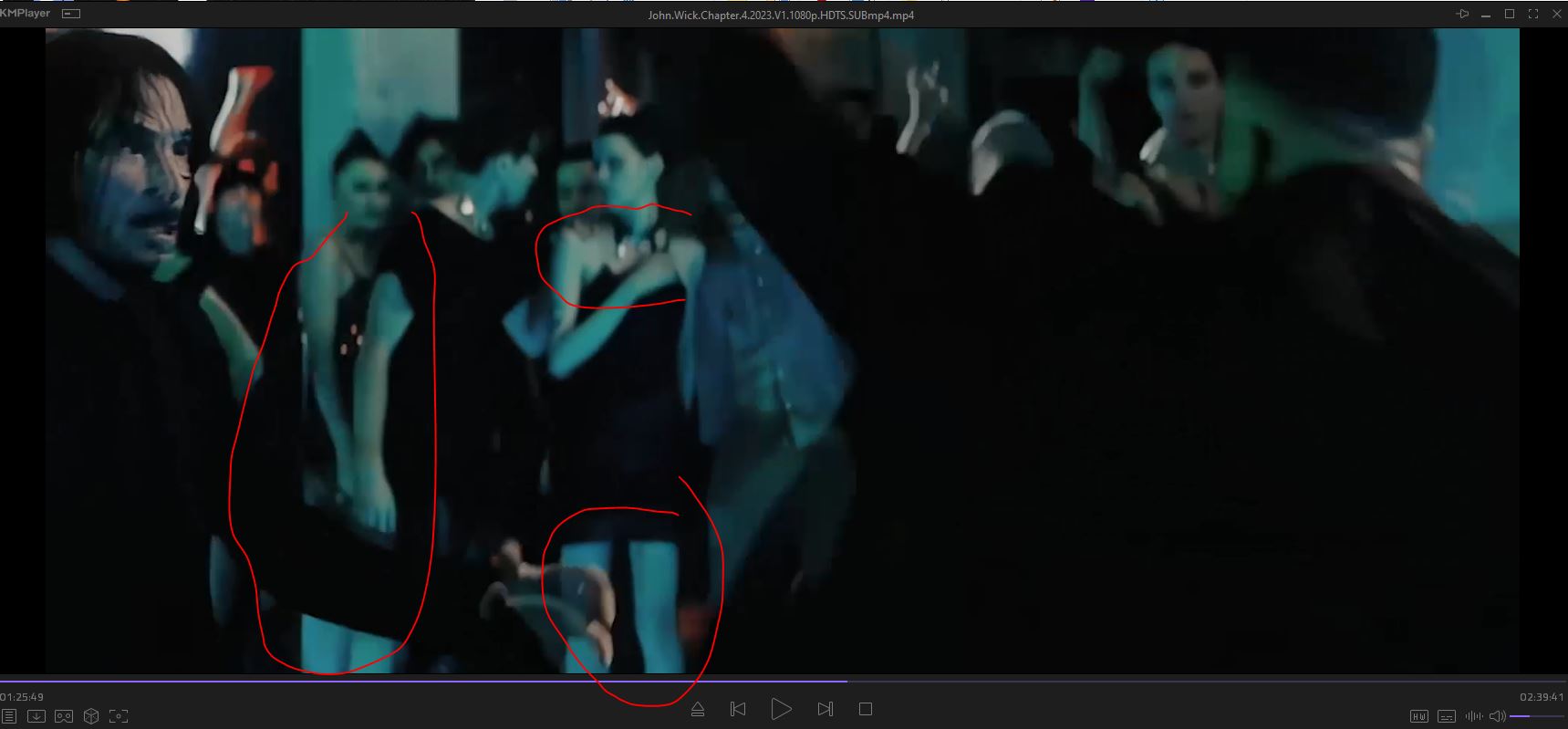1568x729 pixels.
Task: Open the 3D cube settings icon
Action: (91, 716)
